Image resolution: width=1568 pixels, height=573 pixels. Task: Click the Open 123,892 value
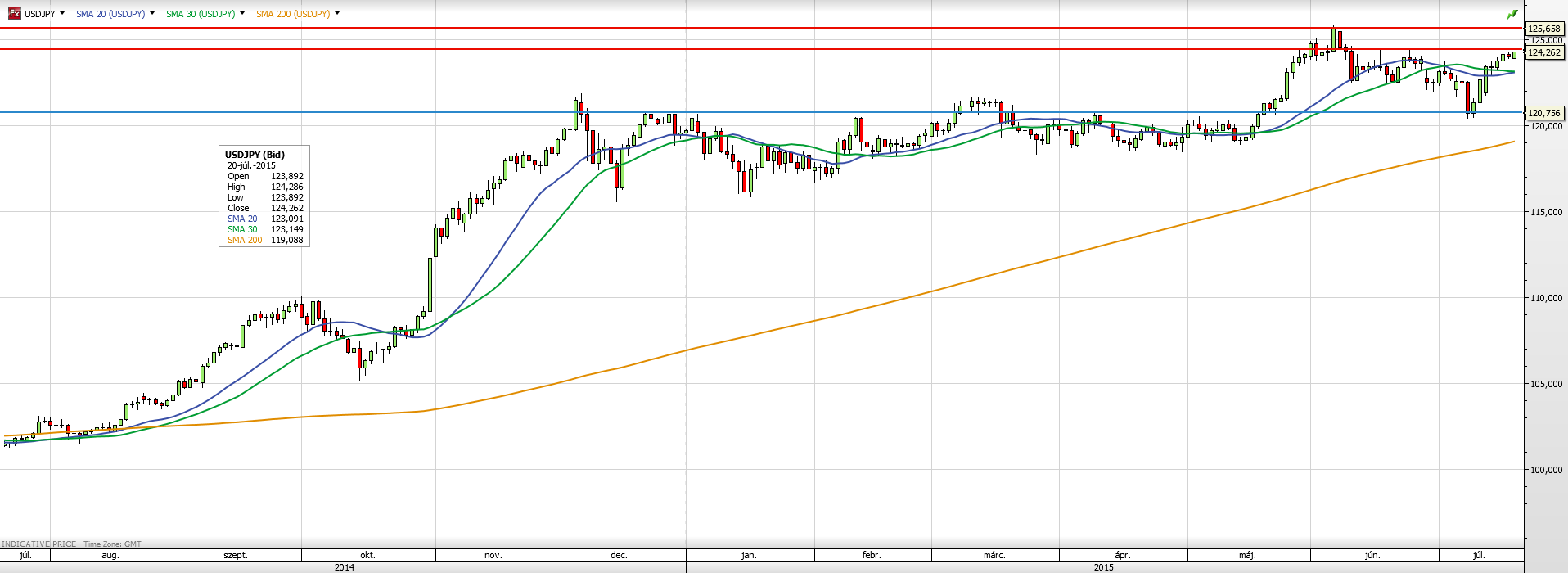click(287, 176)
